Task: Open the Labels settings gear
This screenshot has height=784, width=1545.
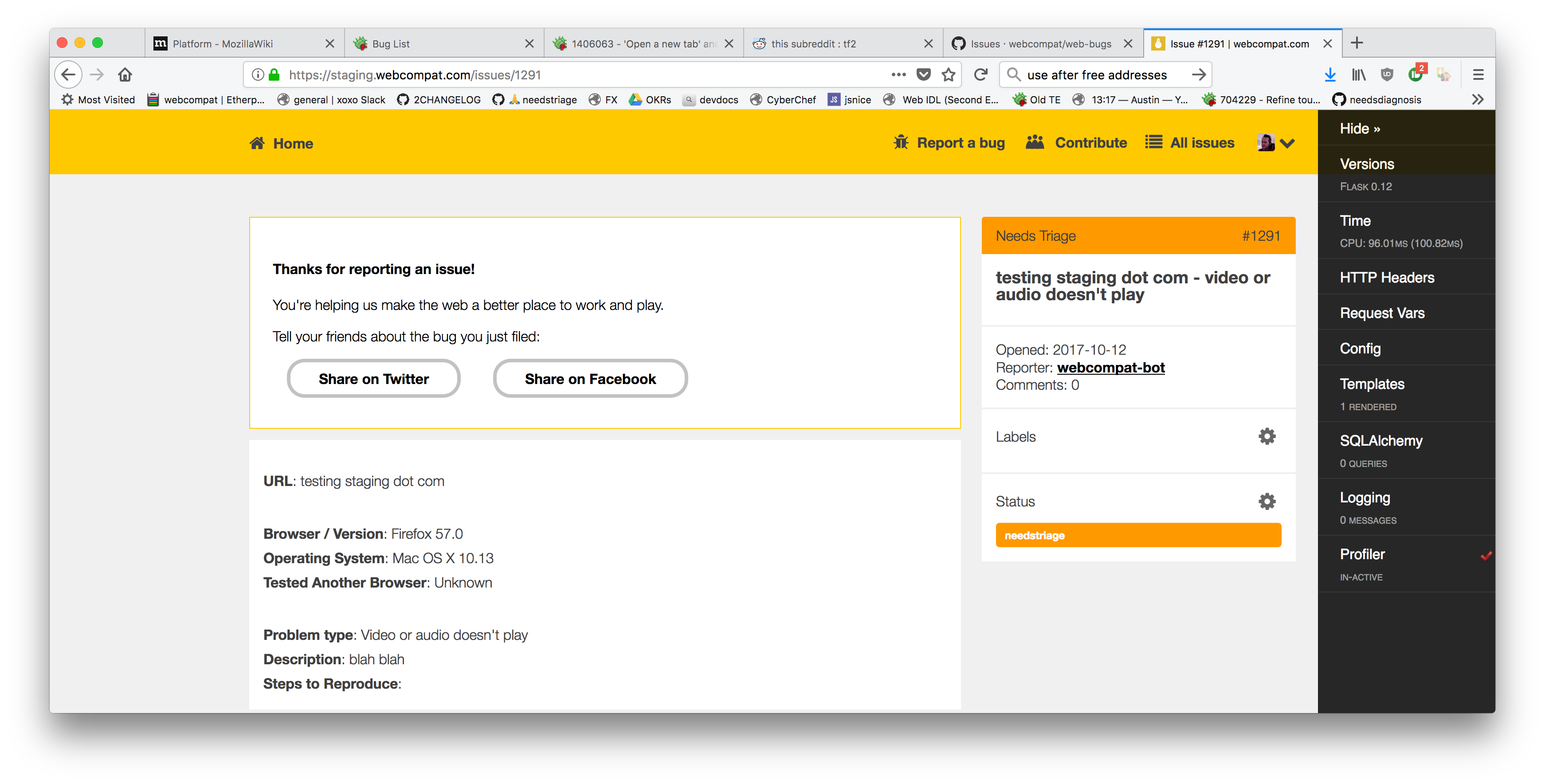Action: (1267, 436)
